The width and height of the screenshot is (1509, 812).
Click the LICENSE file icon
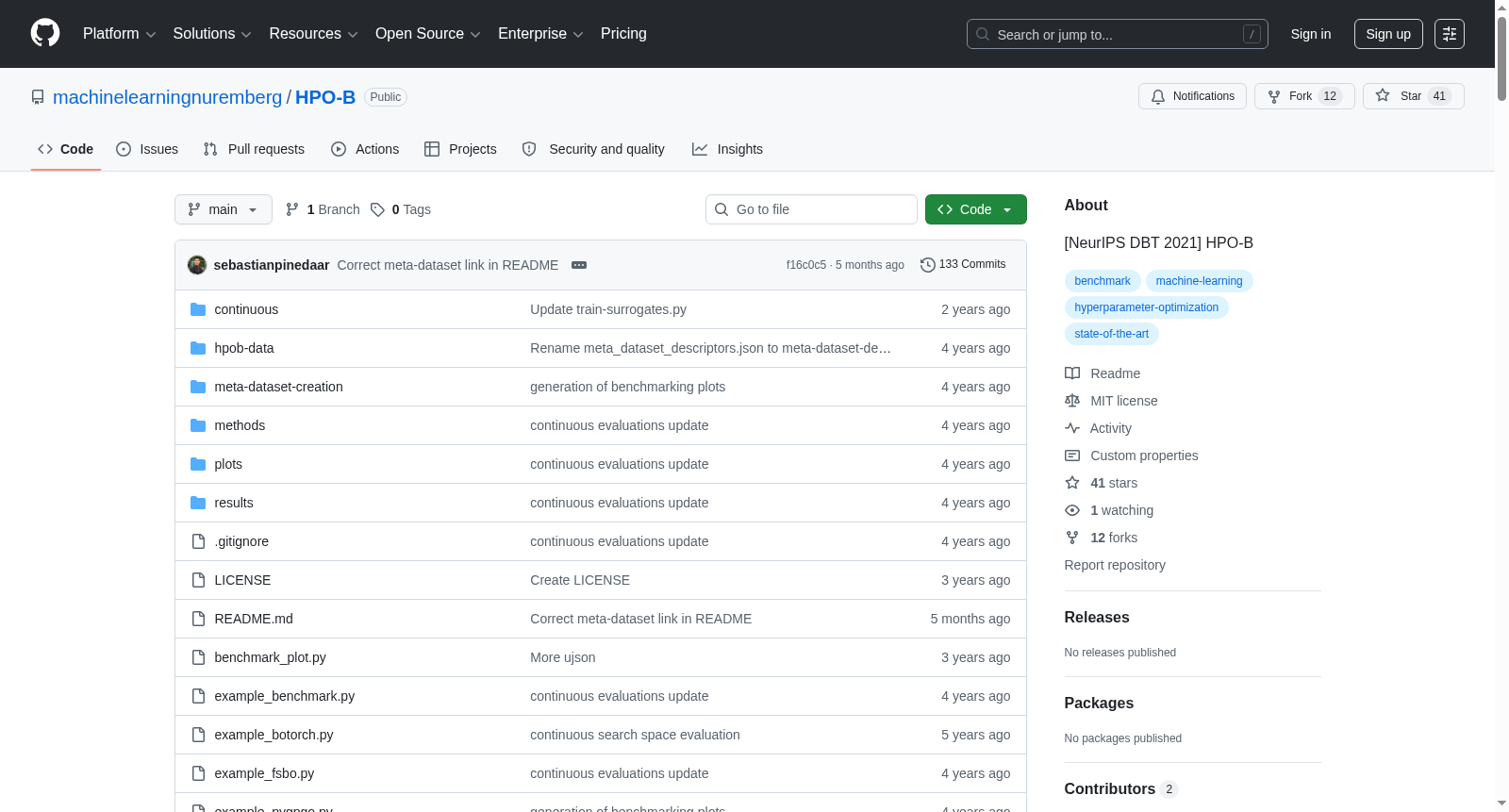click(x=198, y=580)
